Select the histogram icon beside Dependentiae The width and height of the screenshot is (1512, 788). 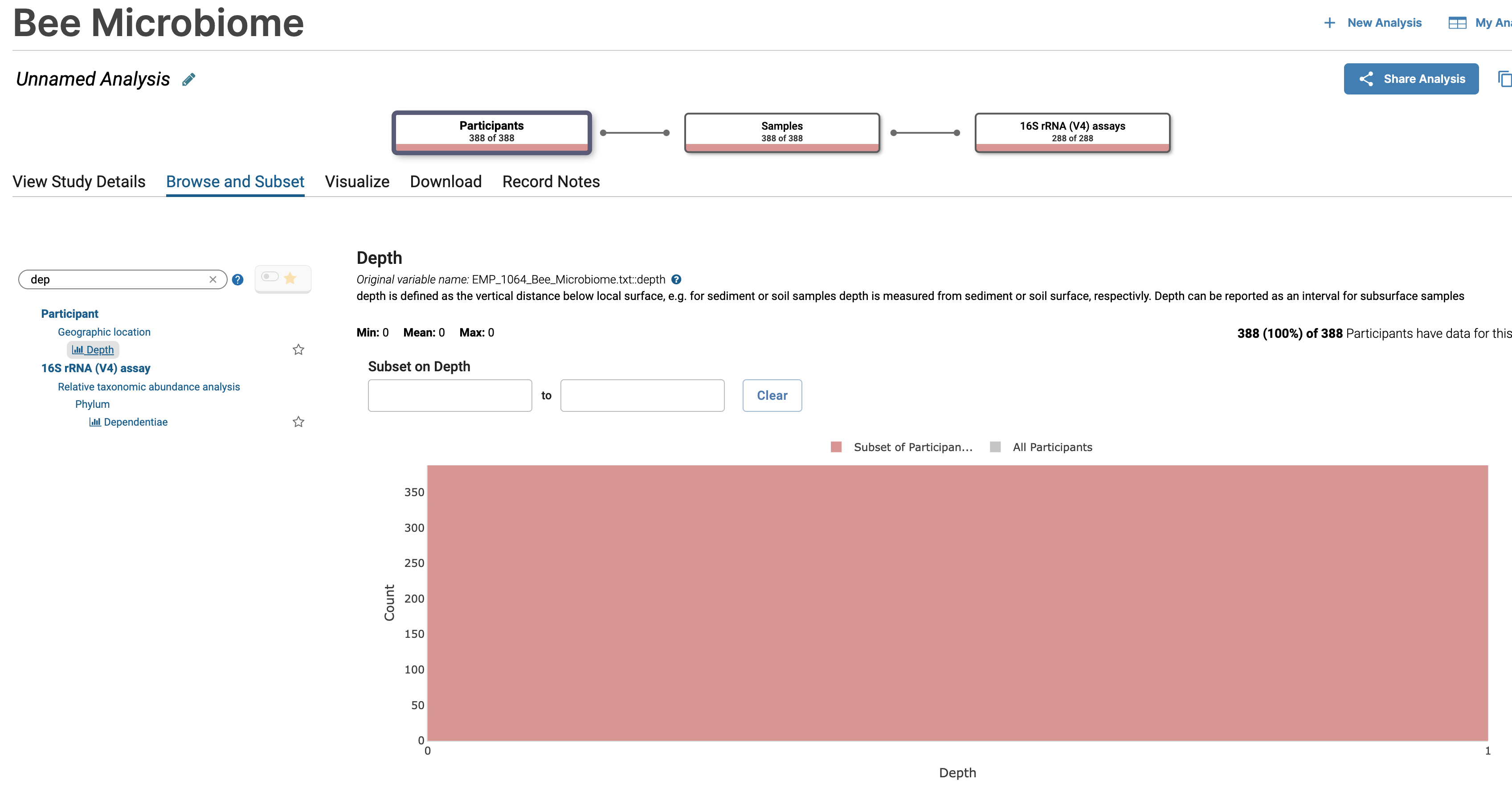[x=96, y=422]
